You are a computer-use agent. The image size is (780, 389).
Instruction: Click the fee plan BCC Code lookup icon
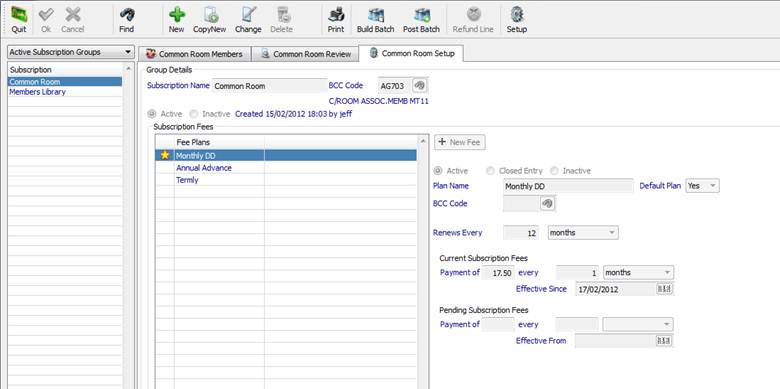(547, 203)
